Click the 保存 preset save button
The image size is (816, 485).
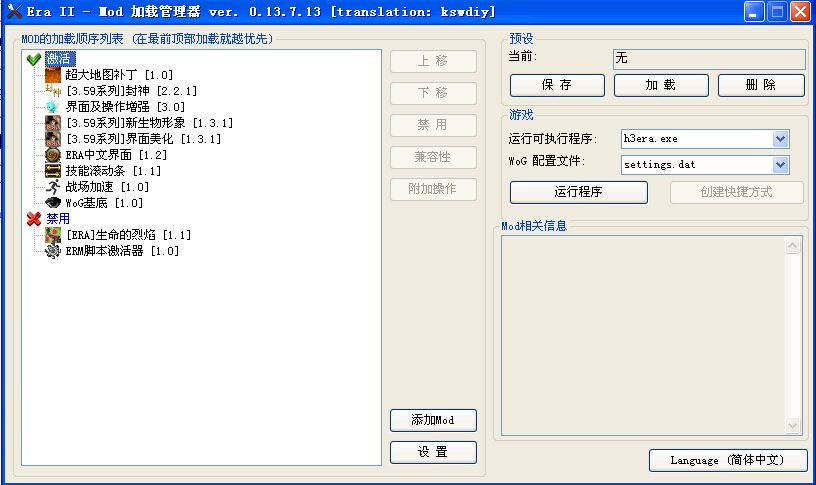[x=557, y=85]
